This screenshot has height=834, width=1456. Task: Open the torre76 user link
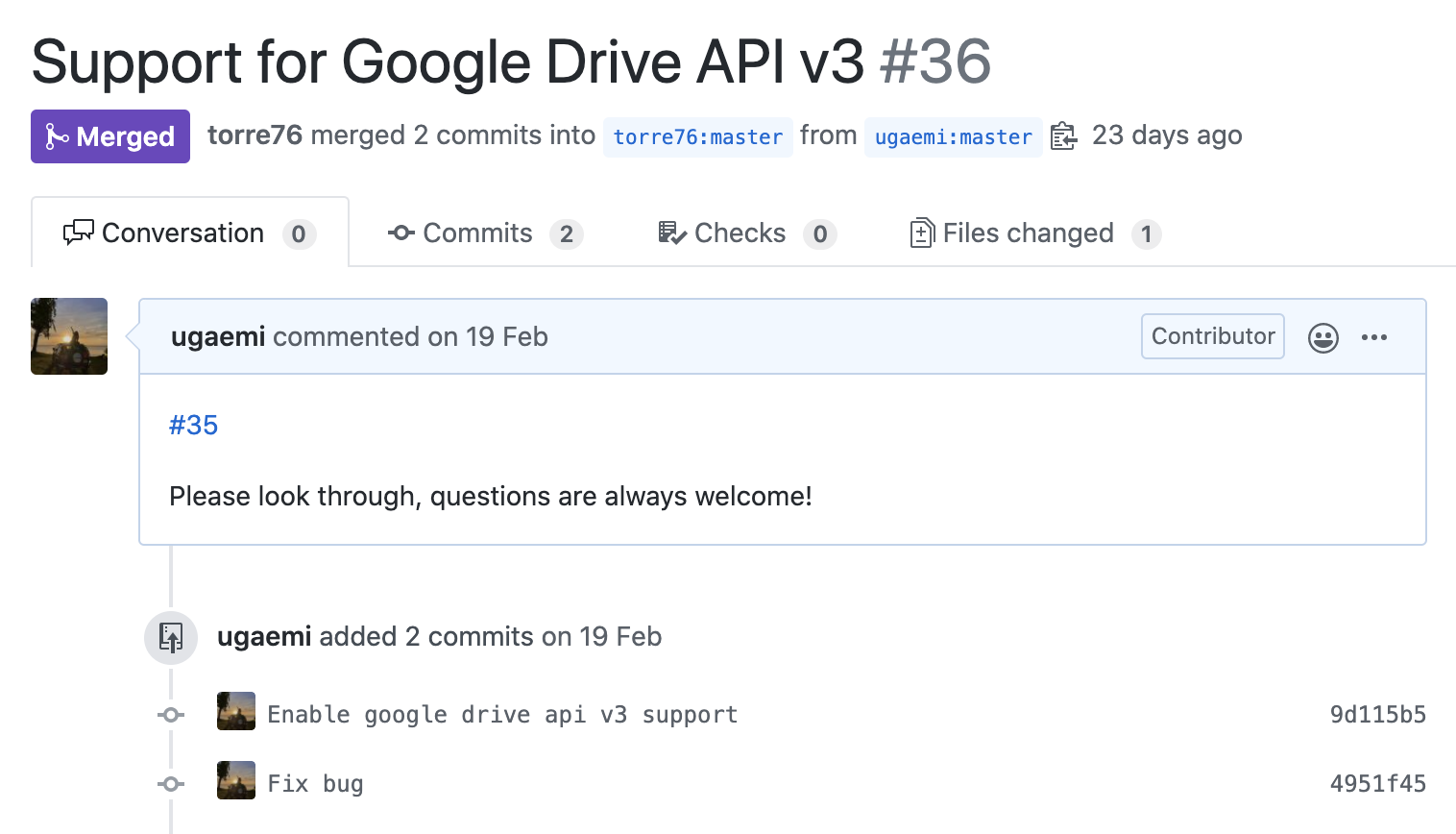tap(255, 135)
